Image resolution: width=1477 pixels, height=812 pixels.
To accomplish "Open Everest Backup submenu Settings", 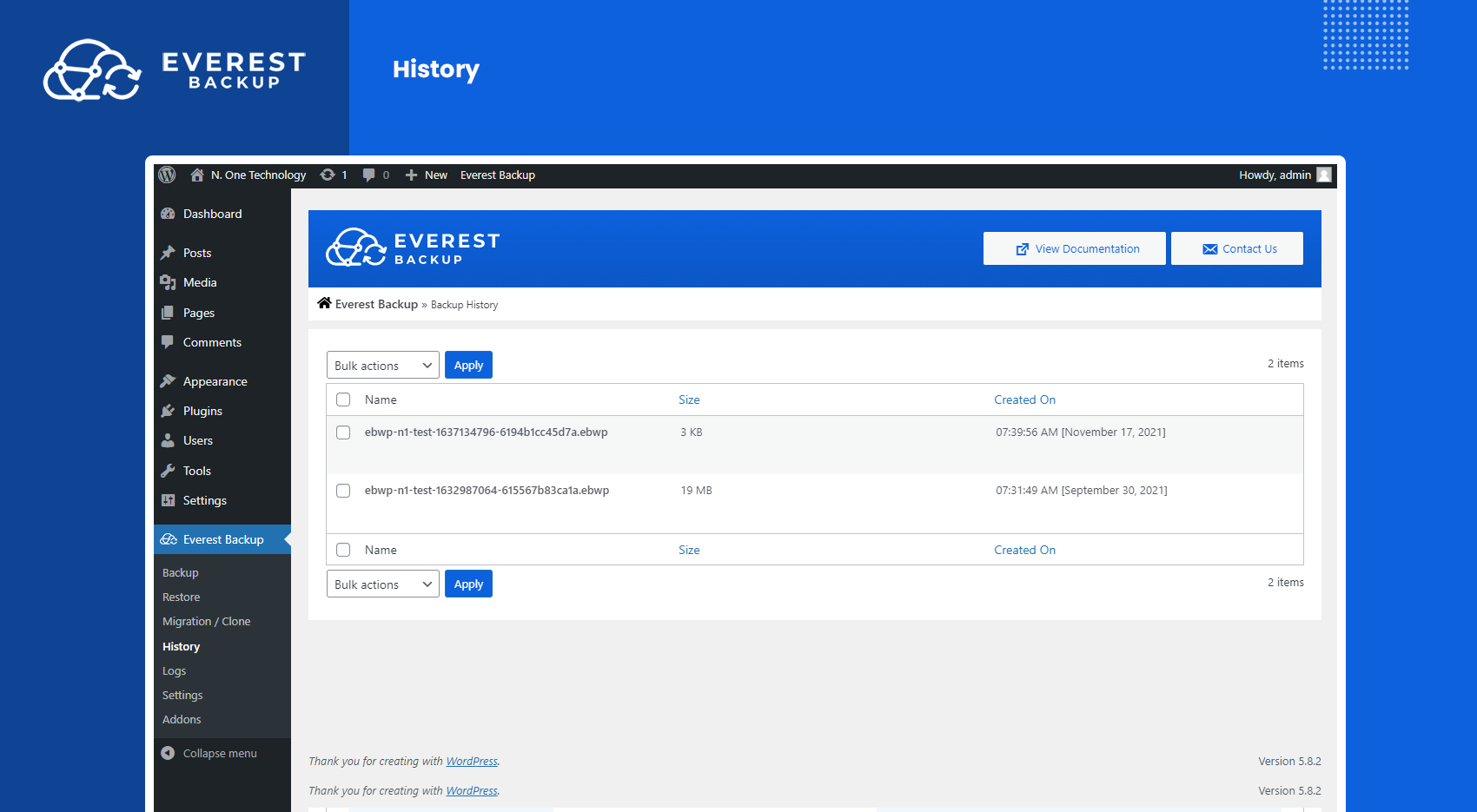I will point(182,696).
